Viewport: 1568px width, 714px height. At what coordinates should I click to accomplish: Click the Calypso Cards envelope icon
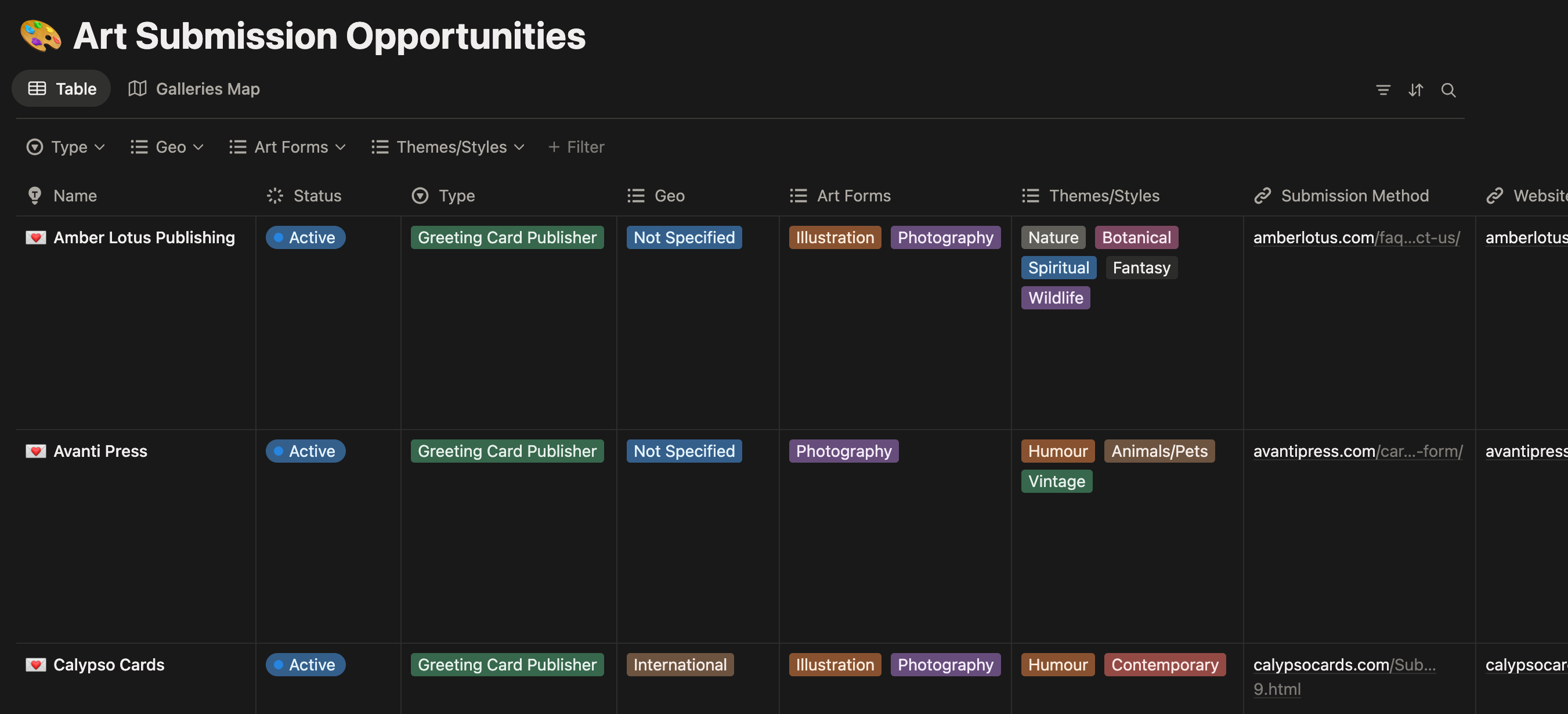pyautogui.click(x=35, y=665)
